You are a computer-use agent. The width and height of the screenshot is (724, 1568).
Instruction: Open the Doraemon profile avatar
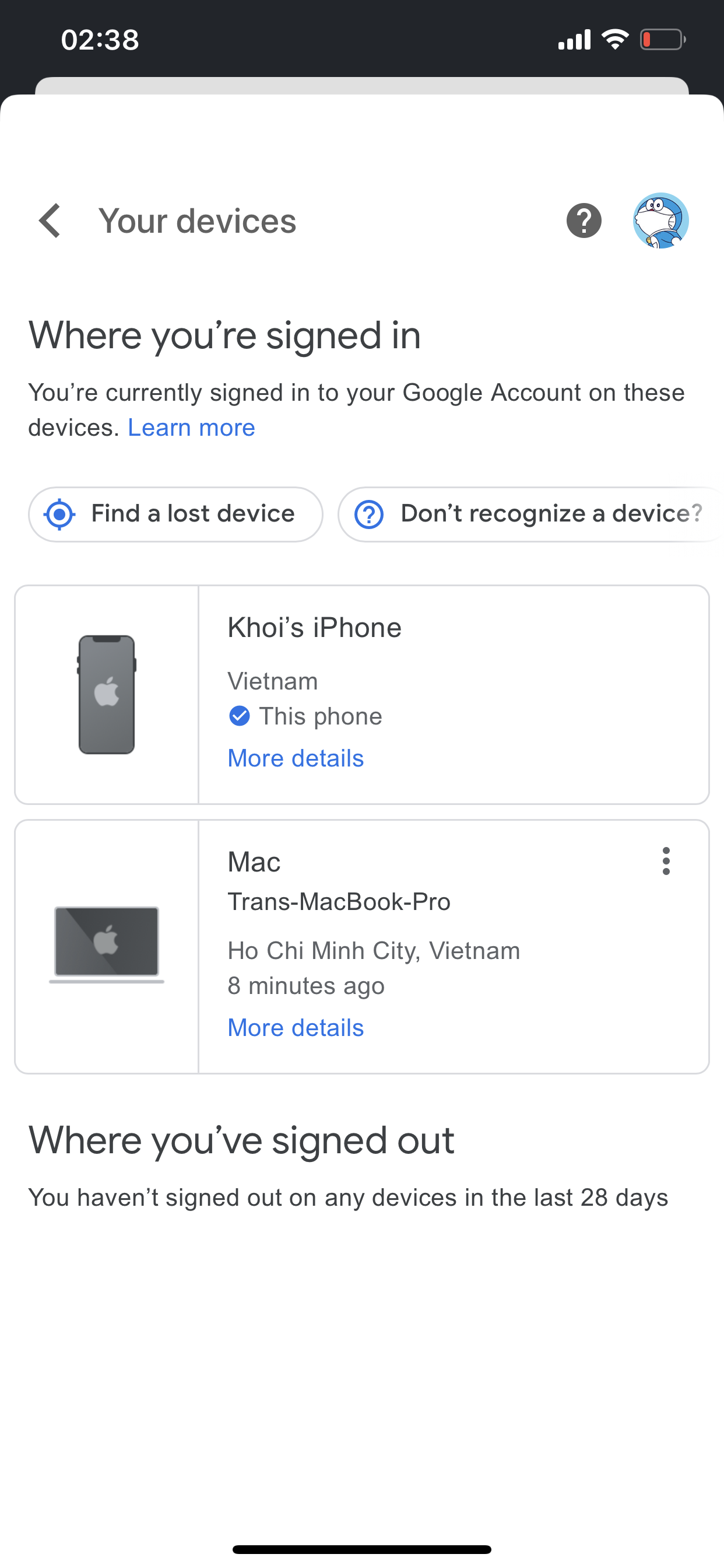point(660,220)
